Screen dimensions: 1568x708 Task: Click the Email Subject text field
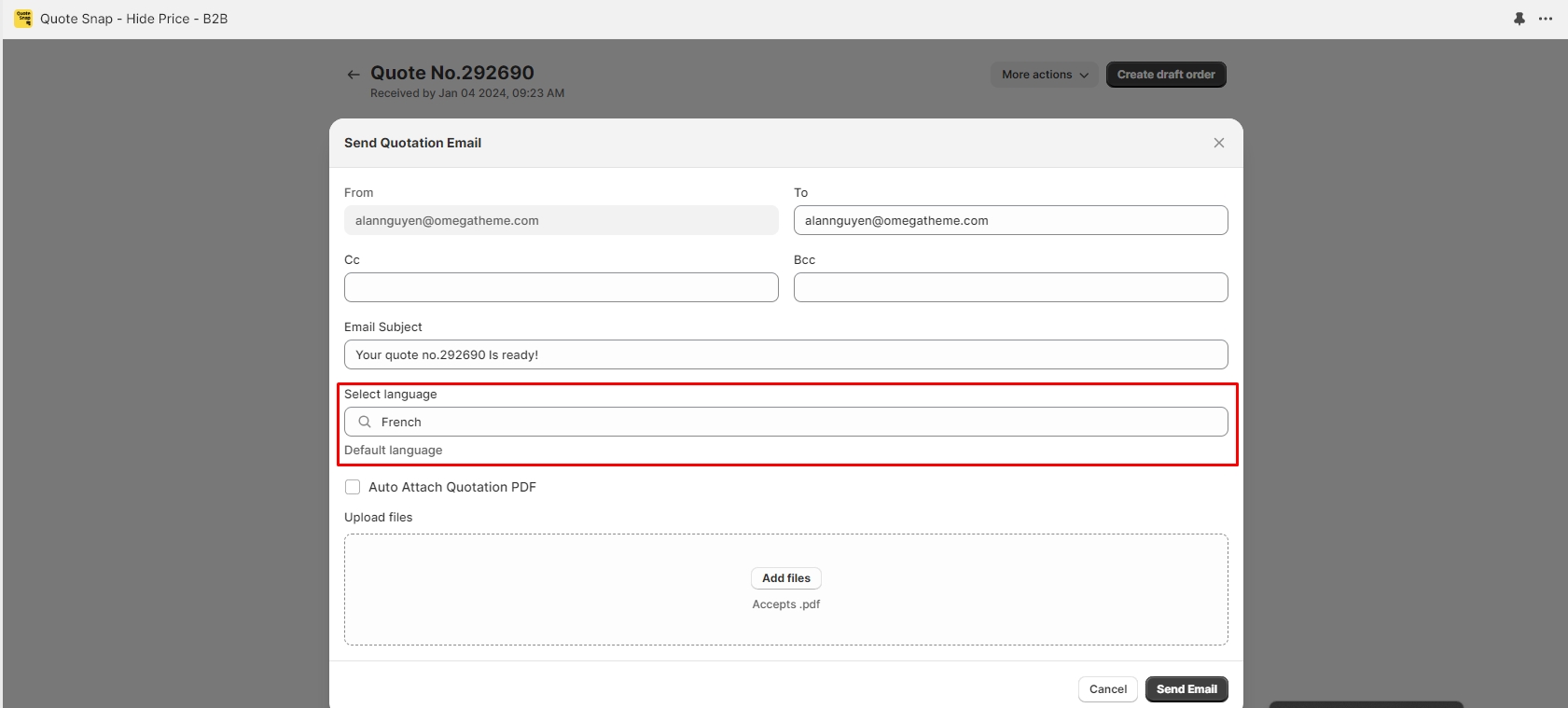785,354
